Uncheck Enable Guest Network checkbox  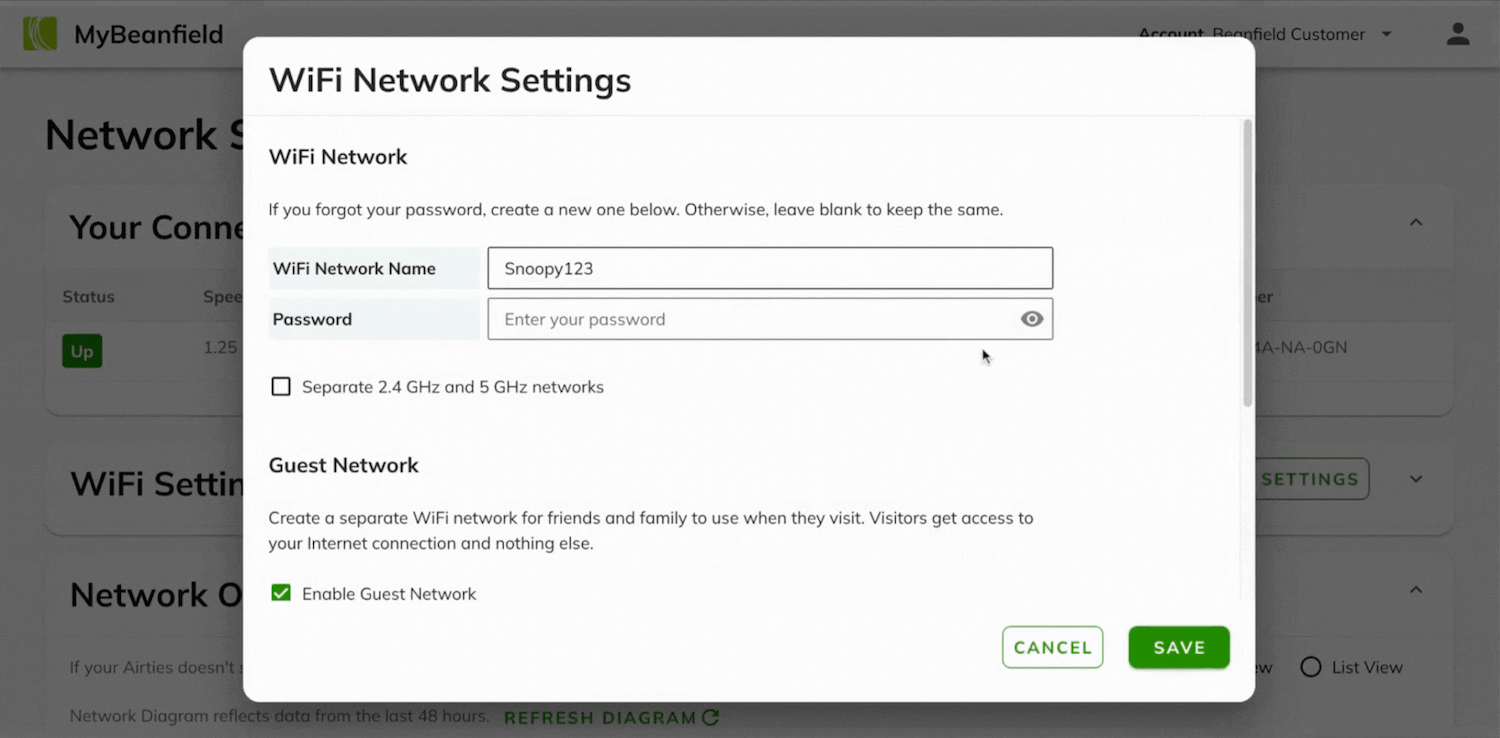[x=281, y=594]
